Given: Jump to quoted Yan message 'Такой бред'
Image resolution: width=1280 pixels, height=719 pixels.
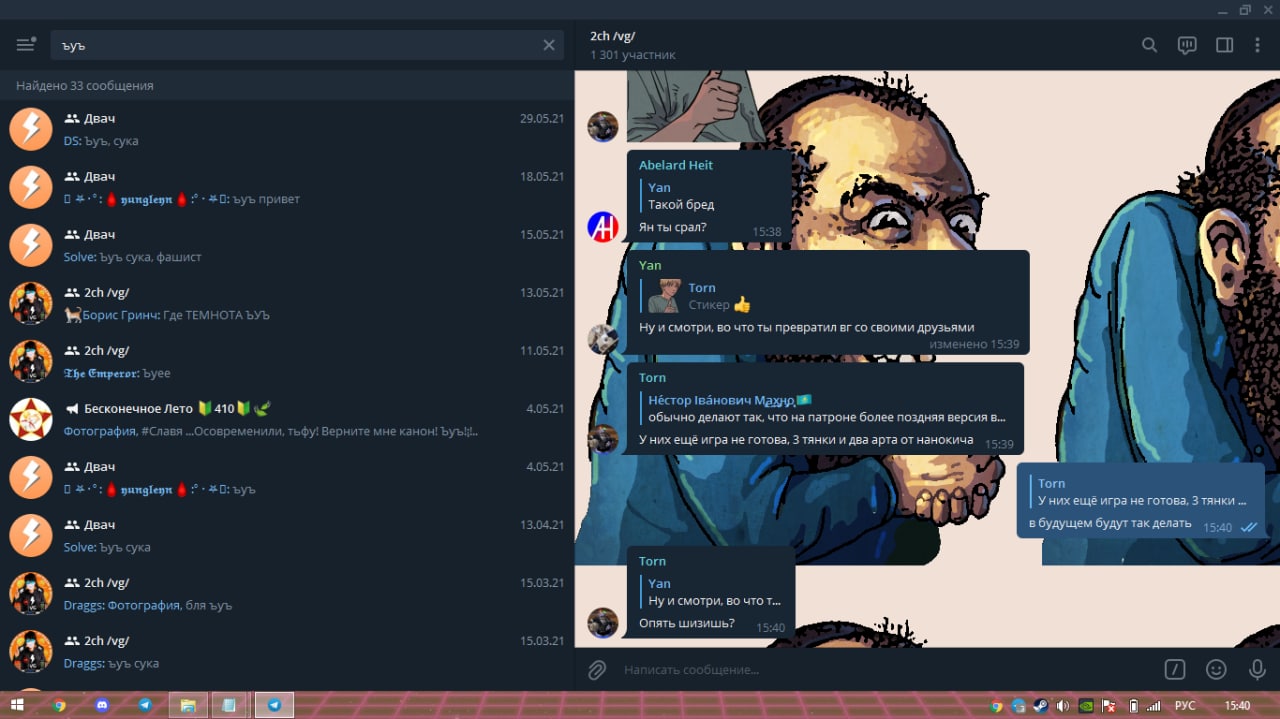Looking at the screenshot, I should (x=710, y=196).
